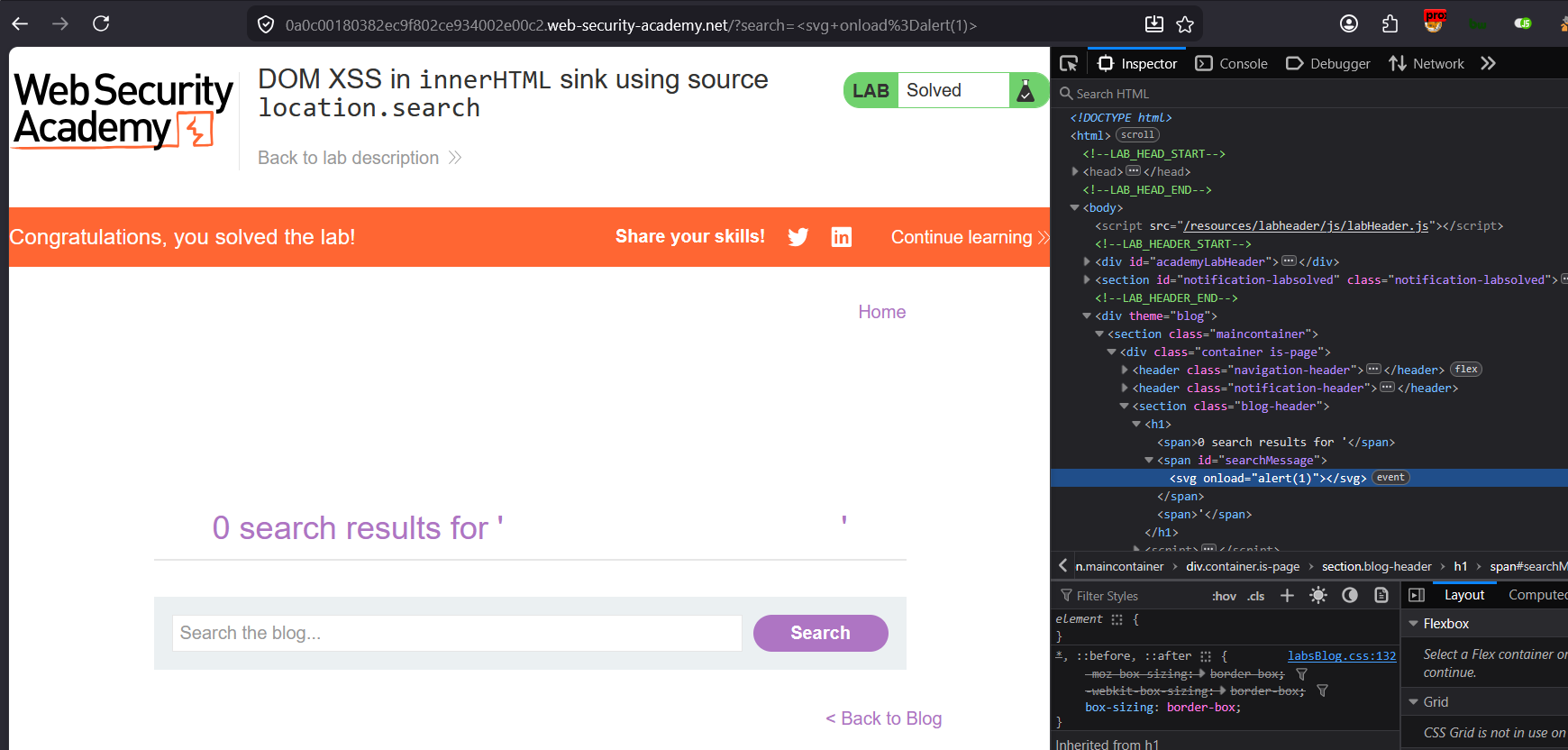Click Back to lab description link
Screen dimensions: 1568x750
[x=360, y=158]
